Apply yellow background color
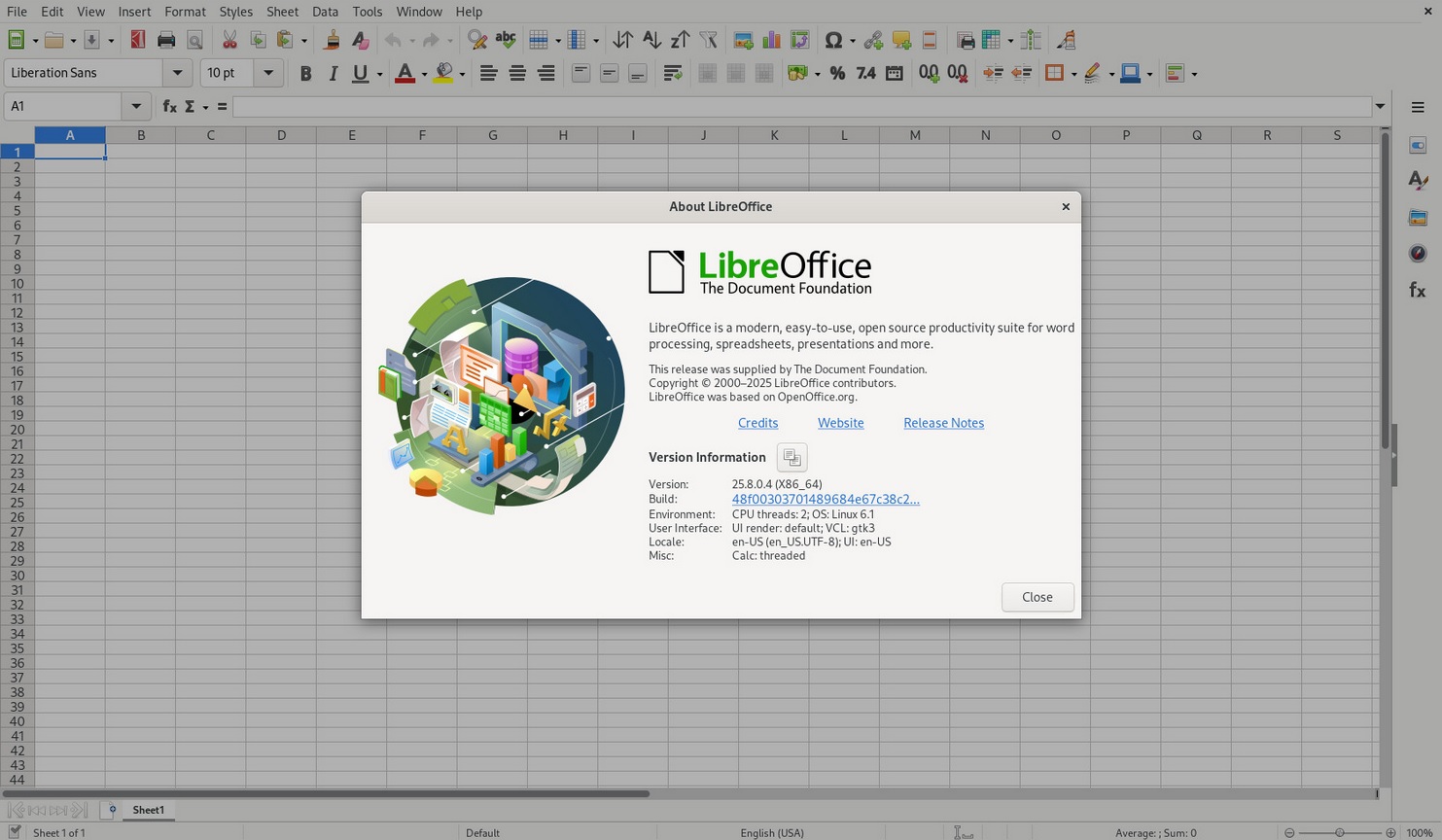This screenshot has height=840, width=1442. [x=443, y=73]
